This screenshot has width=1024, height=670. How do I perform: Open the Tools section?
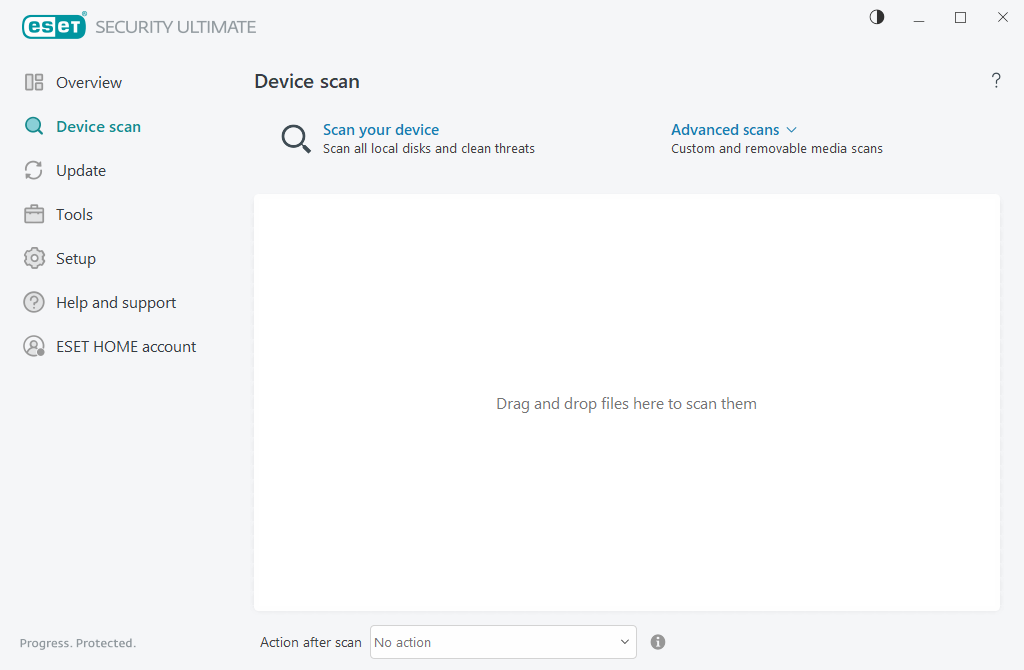[74, 214]
